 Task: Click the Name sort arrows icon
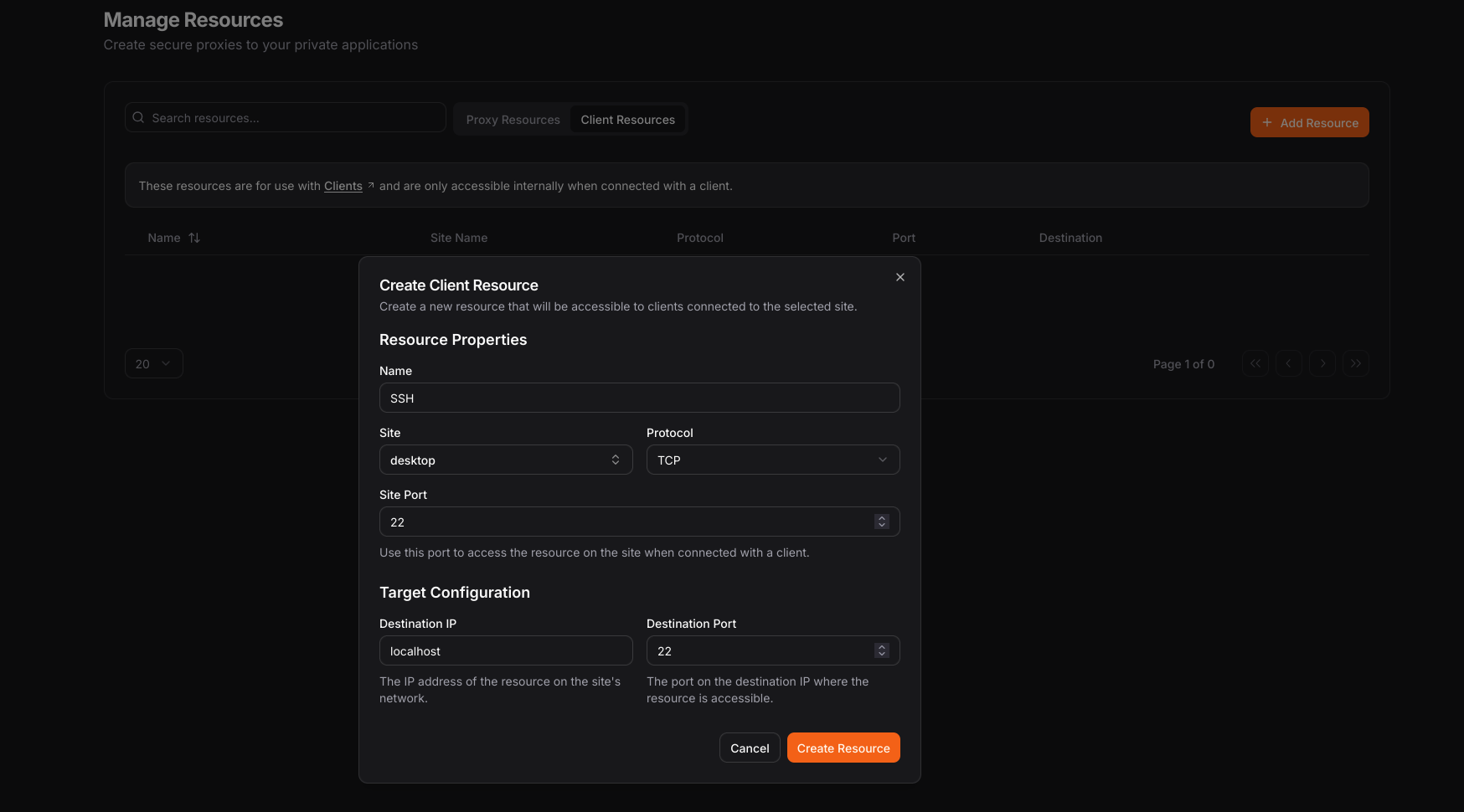click(194, 238)
